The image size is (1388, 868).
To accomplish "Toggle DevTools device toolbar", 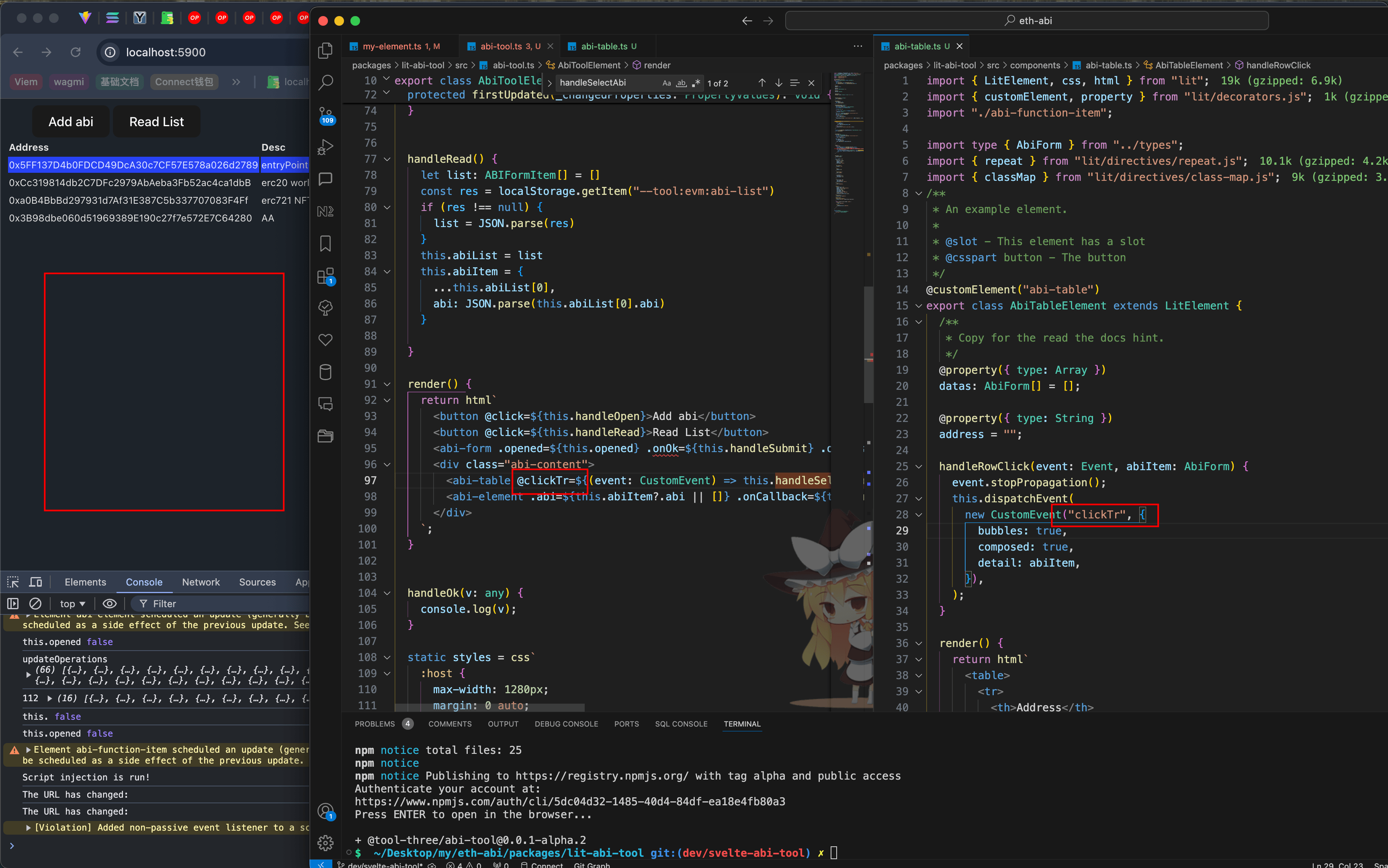I will (x=36, y=582).
